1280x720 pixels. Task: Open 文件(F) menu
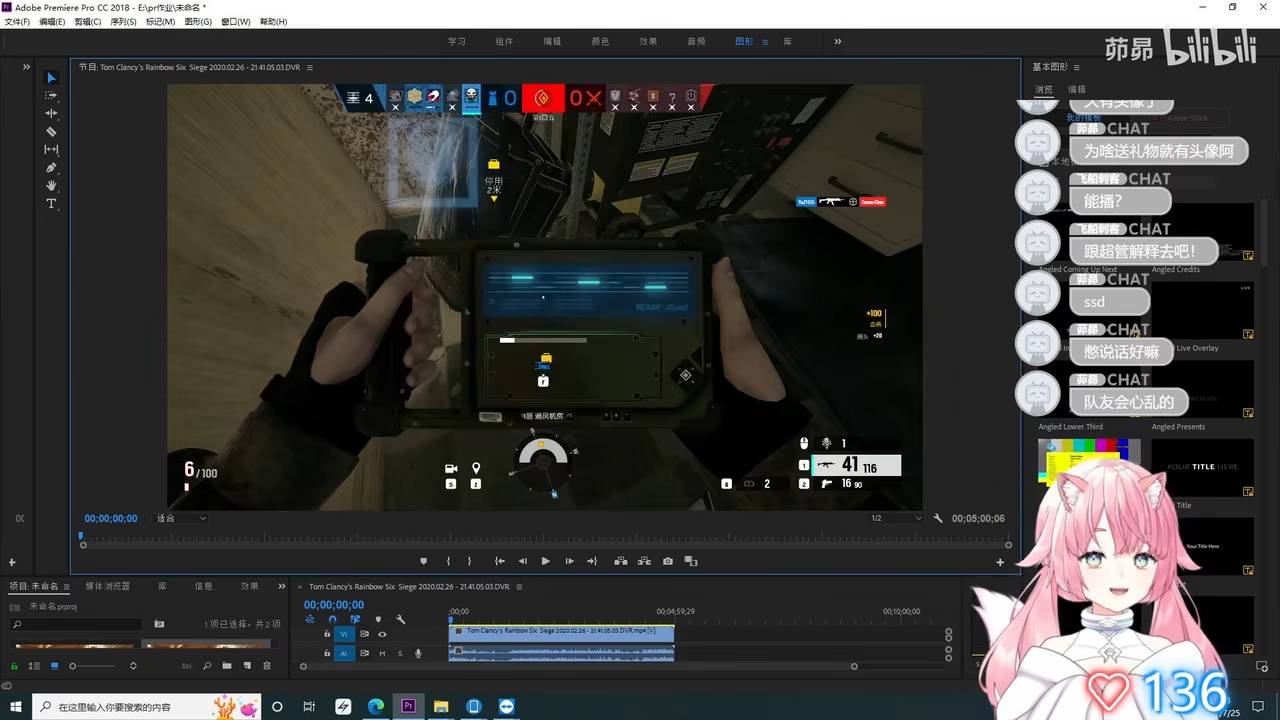click(x=17, y=22)
